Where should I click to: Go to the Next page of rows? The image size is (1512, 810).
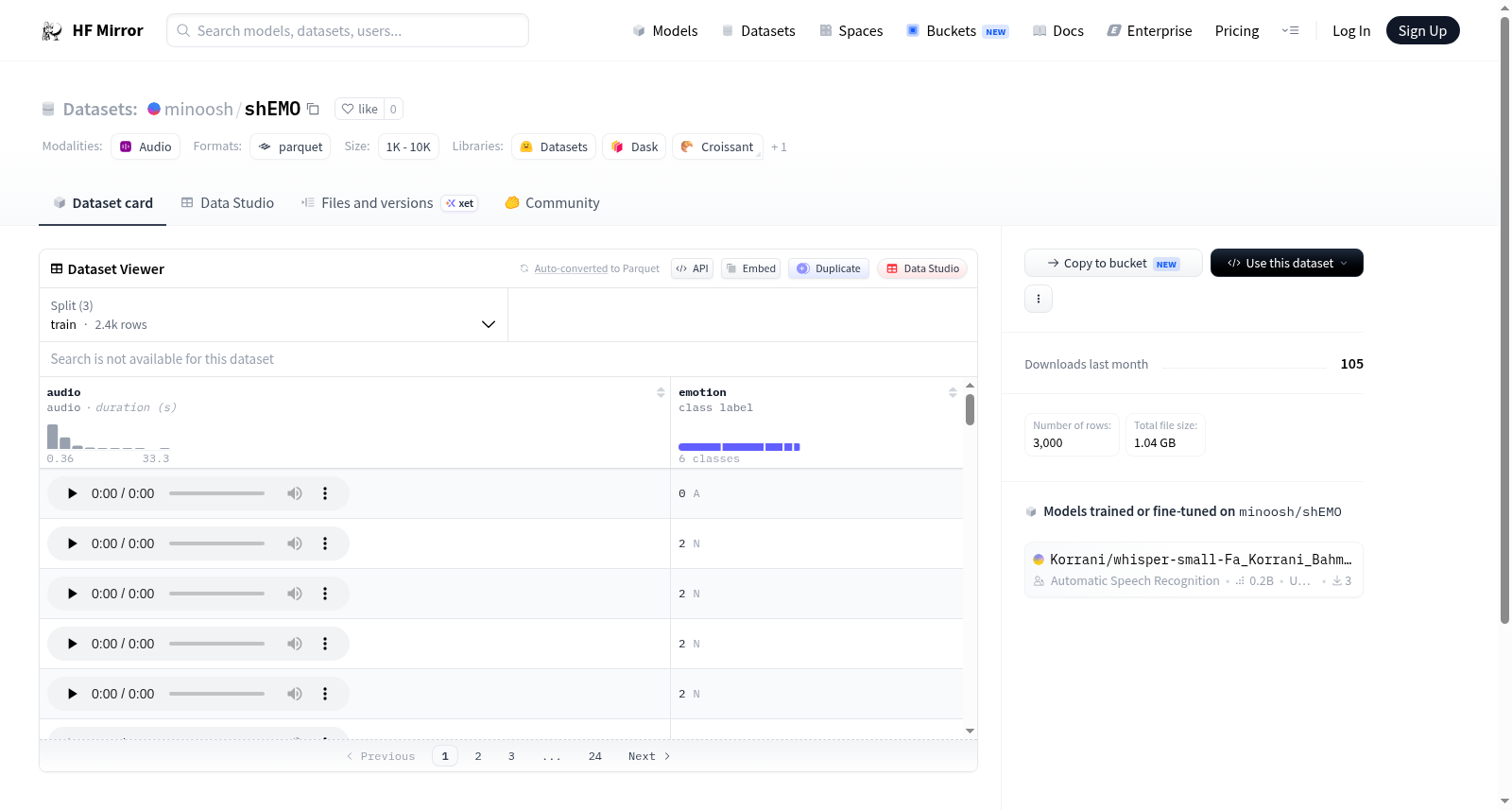point(649,756)
